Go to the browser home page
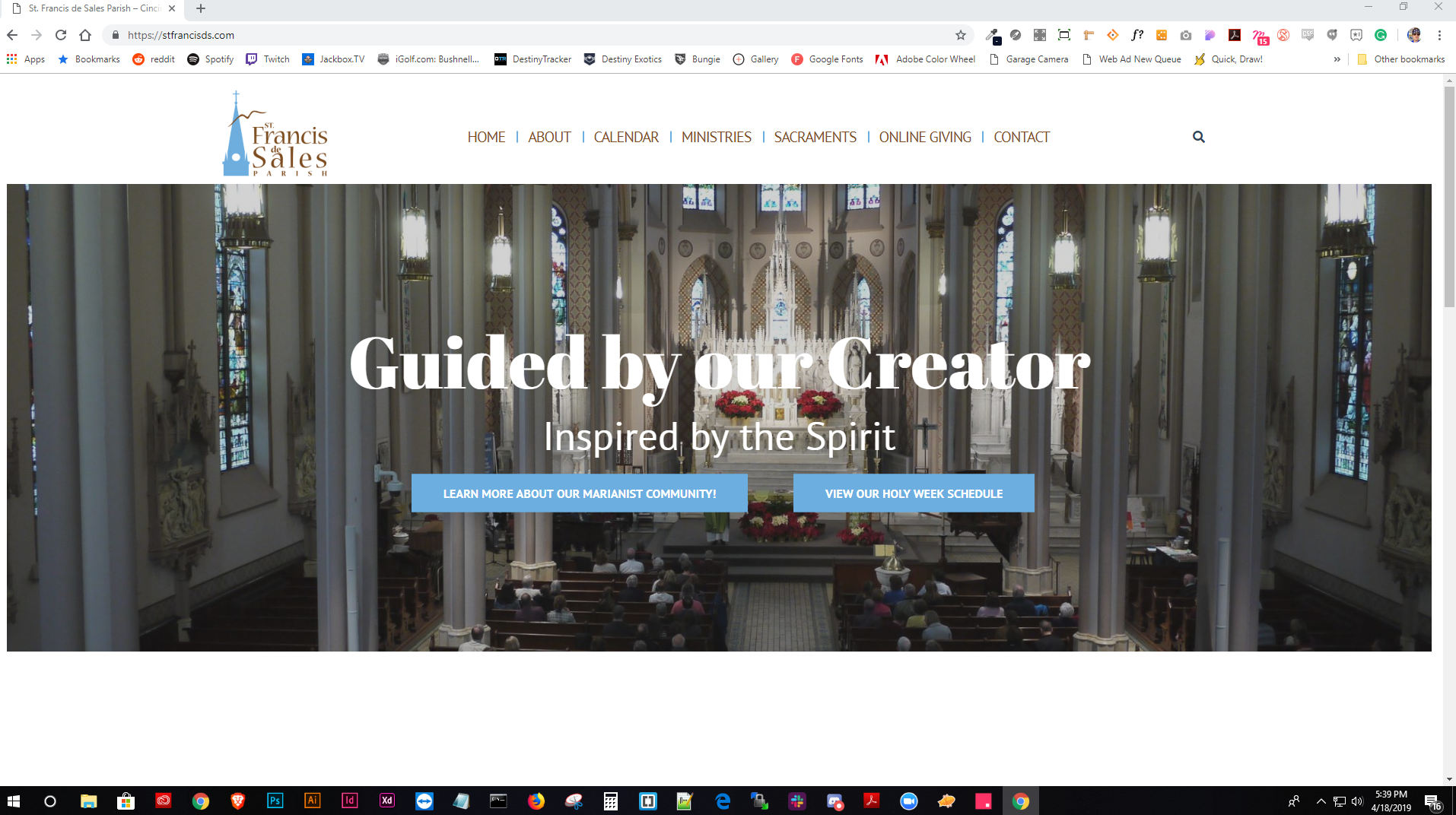This screenshot has height=815, width=1456. click(85, 35)
